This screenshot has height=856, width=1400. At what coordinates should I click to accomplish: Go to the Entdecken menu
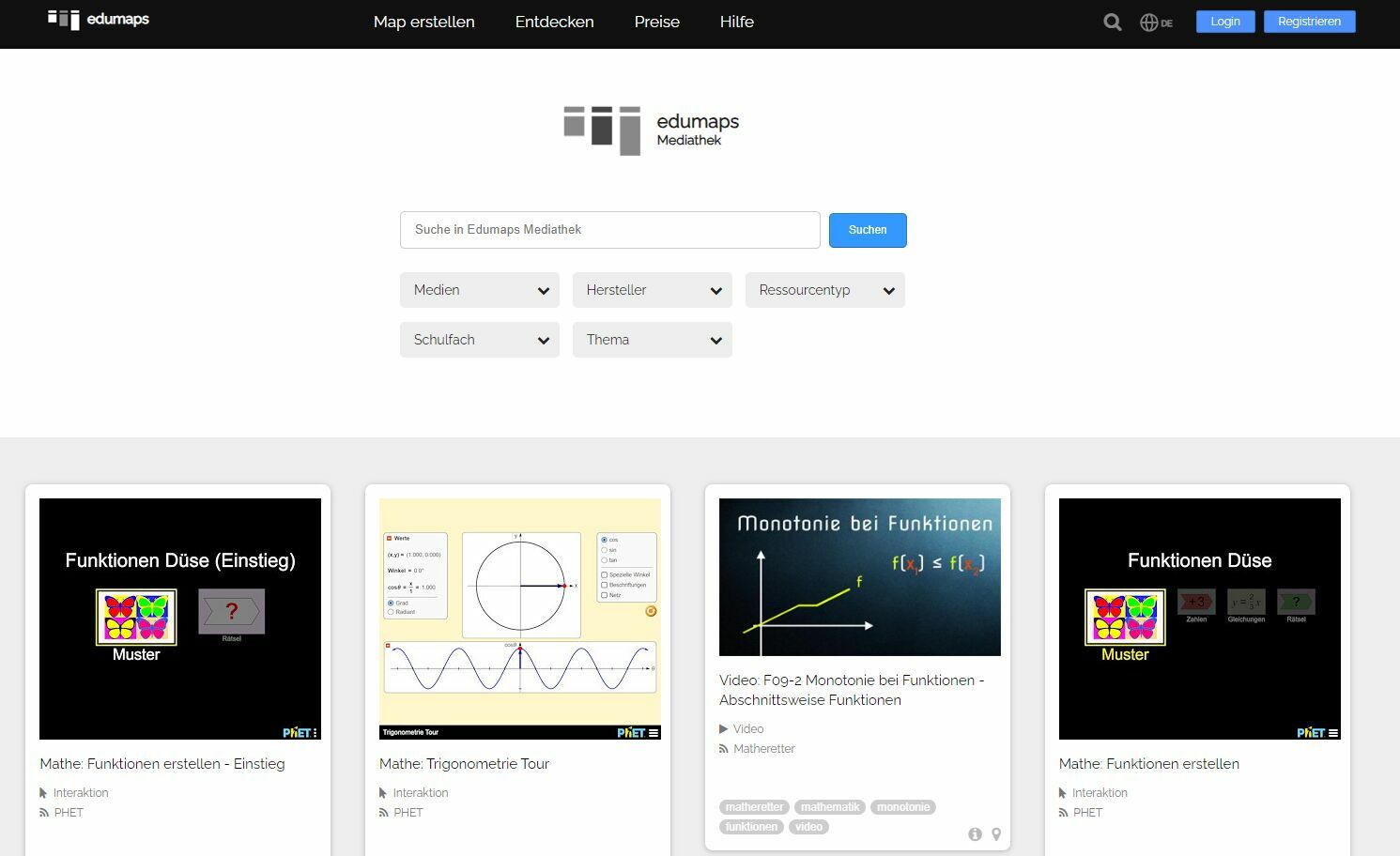[x=555, y=22]
